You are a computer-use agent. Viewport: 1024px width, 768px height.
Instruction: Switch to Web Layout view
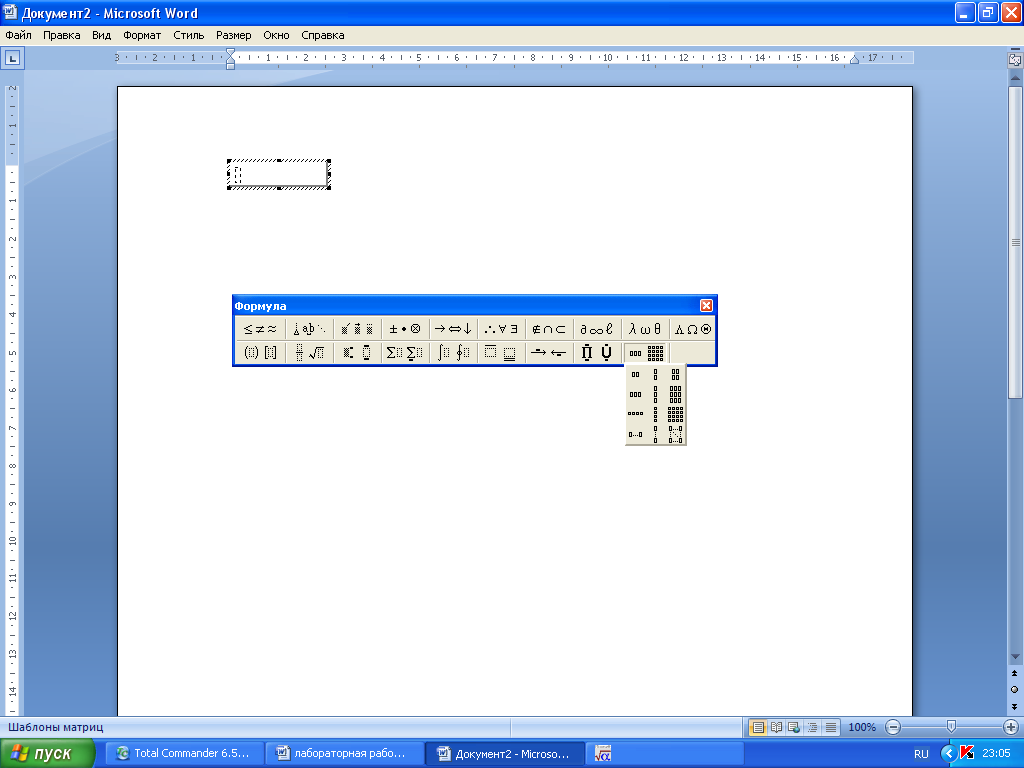794,727
